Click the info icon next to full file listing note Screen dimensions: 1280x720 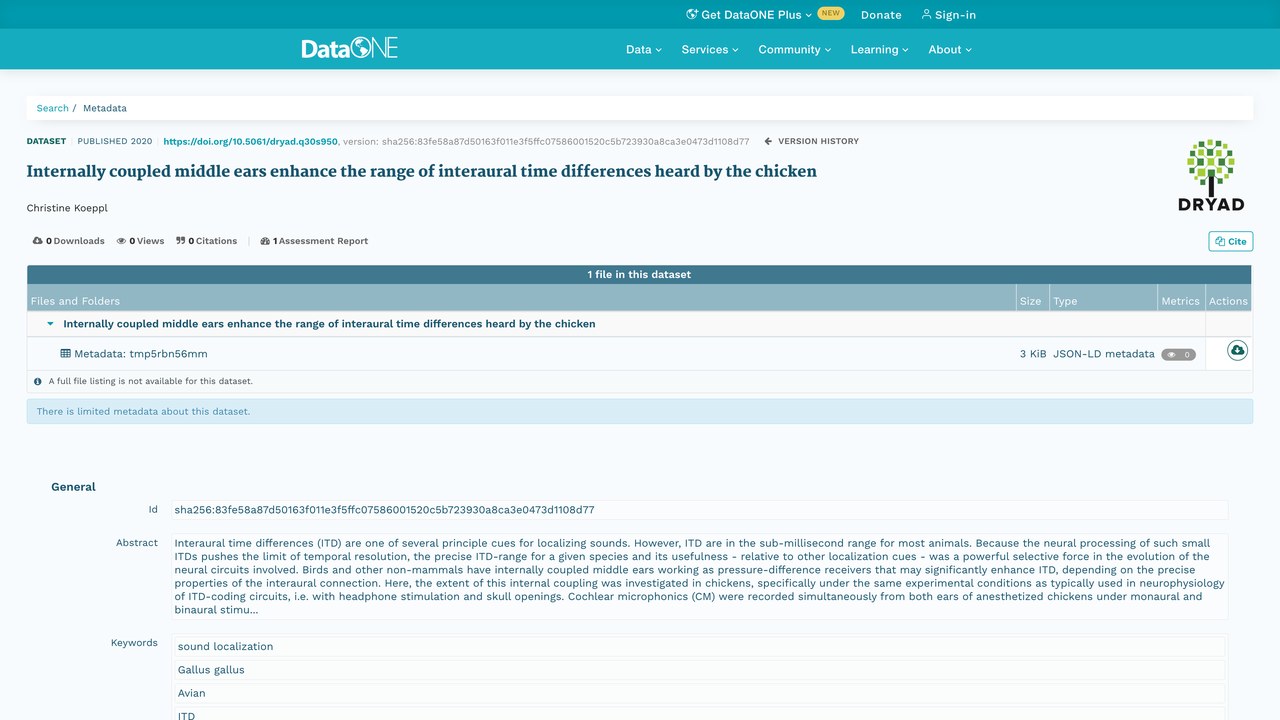38,382
